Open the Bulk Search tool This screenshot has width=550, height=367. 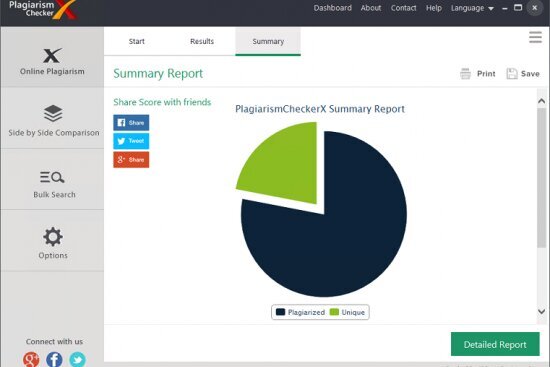[52, 180]
